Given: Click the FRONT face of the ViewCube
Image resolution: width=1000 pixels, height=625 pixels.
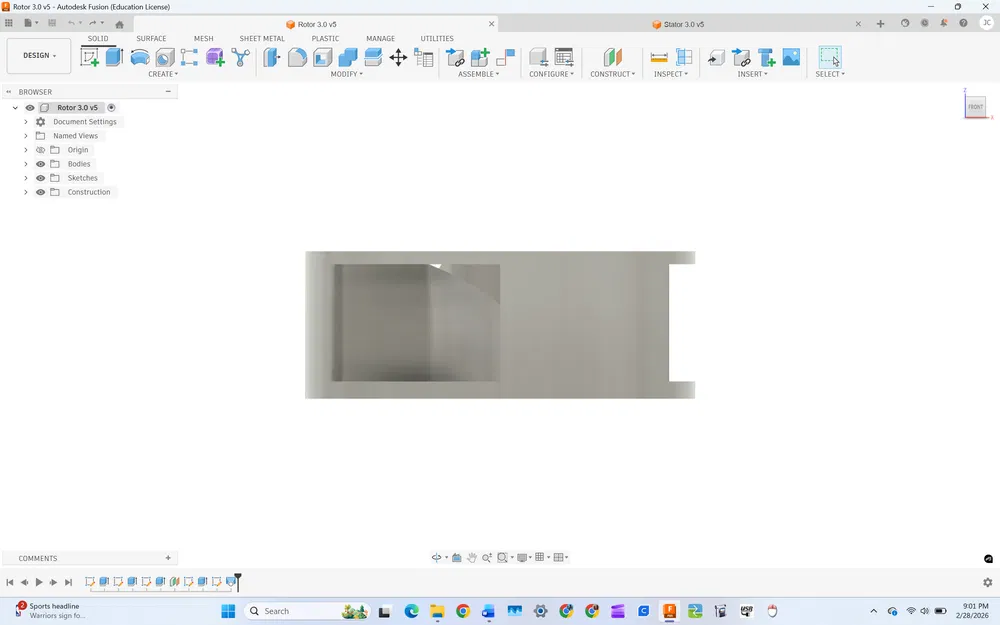Looking at the screenshot, I should pos(976,107).
